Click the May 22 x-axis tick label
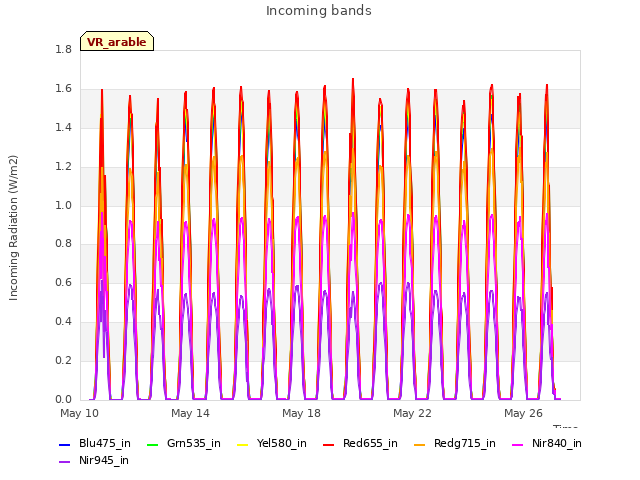Viewport: 640px width, 480px height. 413,413
